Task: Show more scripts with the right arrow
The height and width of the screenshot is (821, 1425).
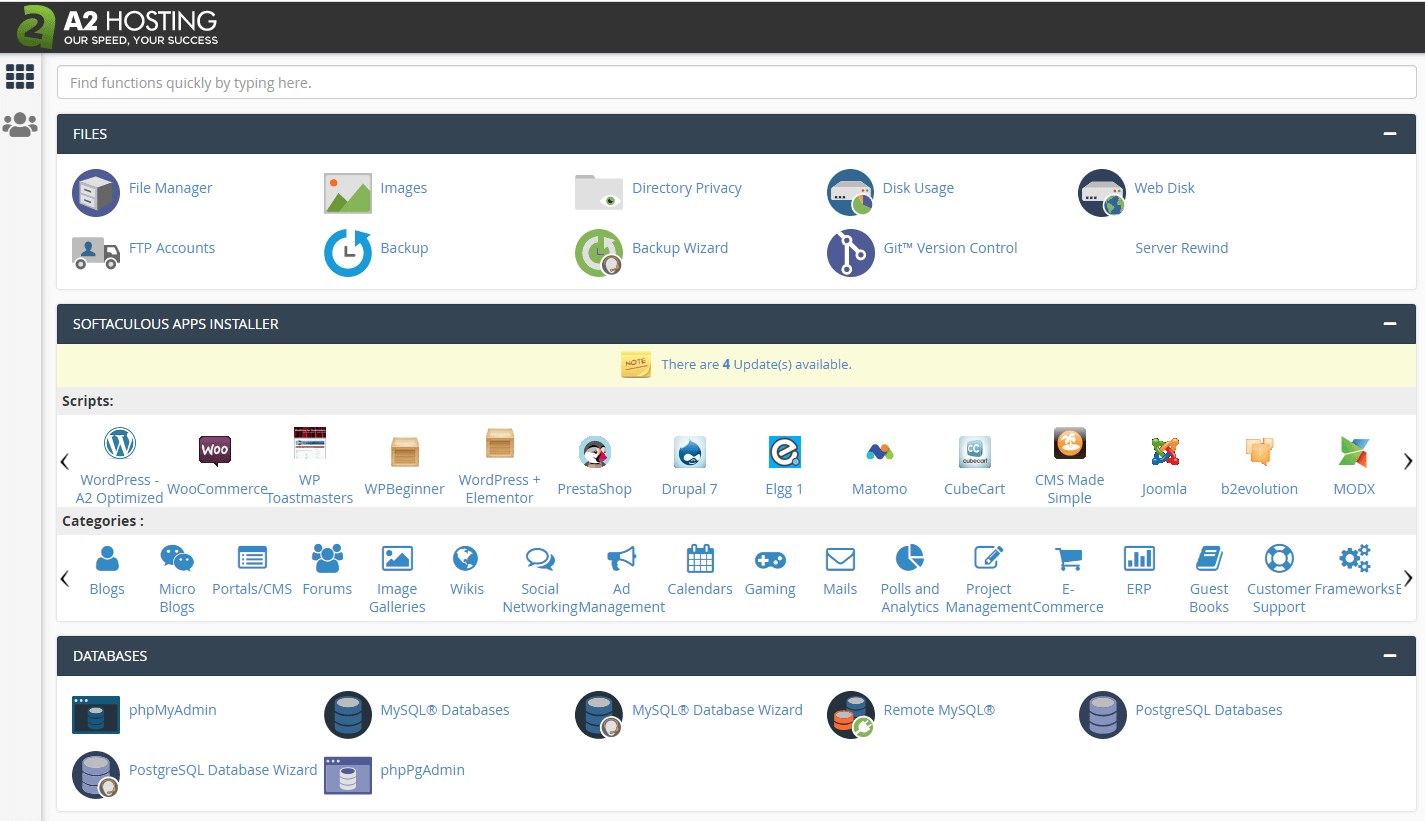Action: pyautogui.click(x=1408, y=461)
